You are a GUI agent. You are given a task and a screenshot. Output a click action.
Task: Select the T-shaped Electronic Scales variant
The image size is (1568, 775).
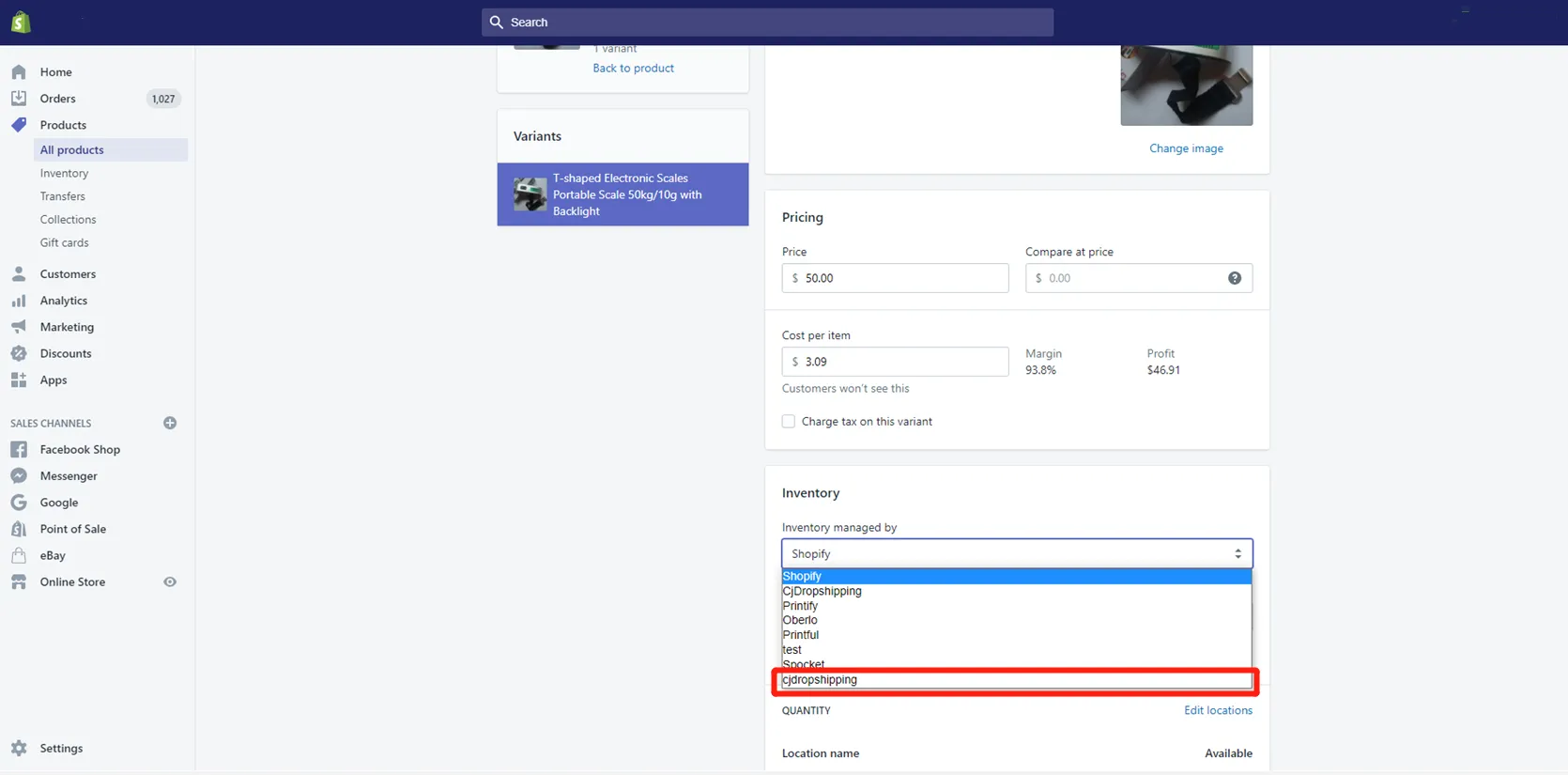(x=623, y=194)
